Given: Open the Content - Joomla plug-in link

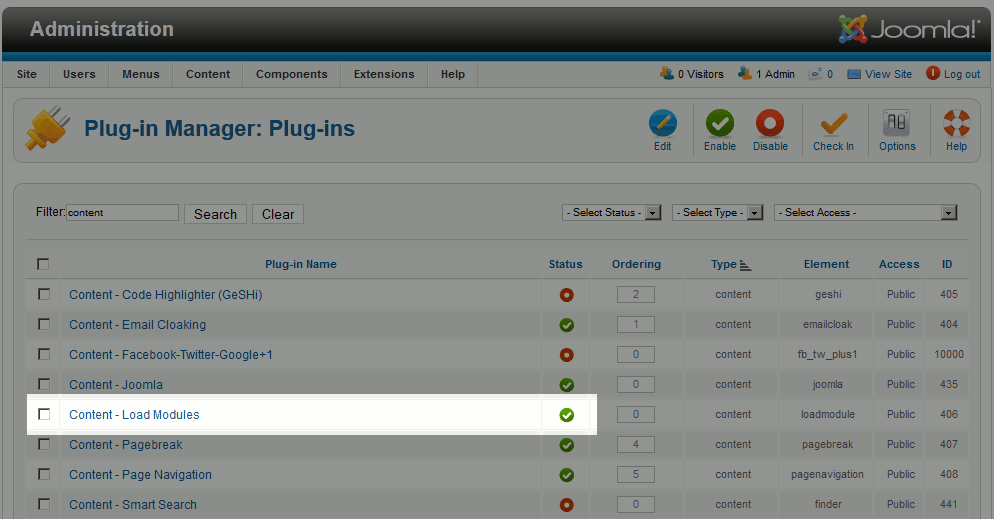Looking at the screenshot, I should 116,385.
